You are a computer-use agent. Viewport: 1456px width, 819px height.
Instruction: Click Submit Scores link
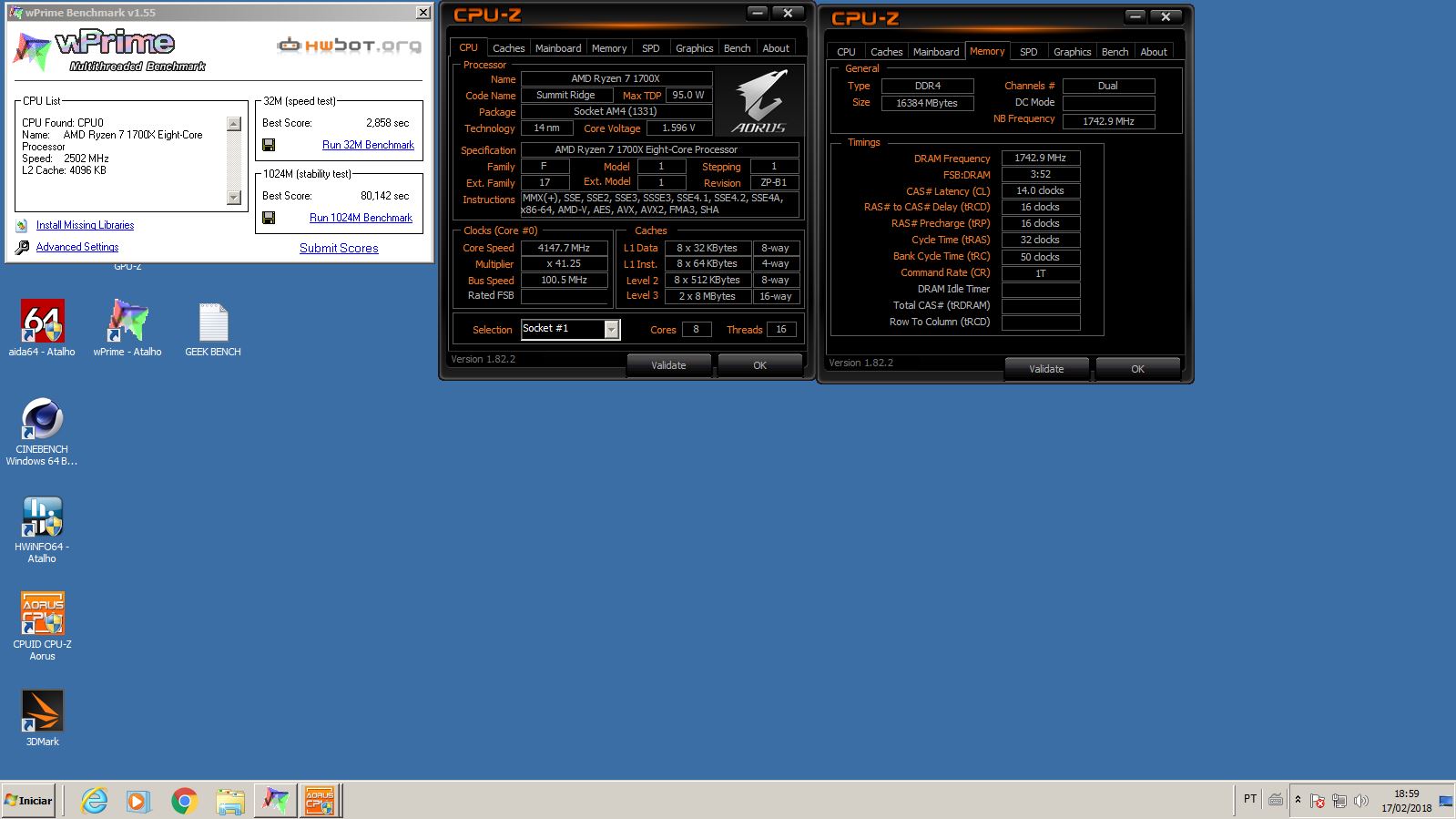(x=339, y=248)
